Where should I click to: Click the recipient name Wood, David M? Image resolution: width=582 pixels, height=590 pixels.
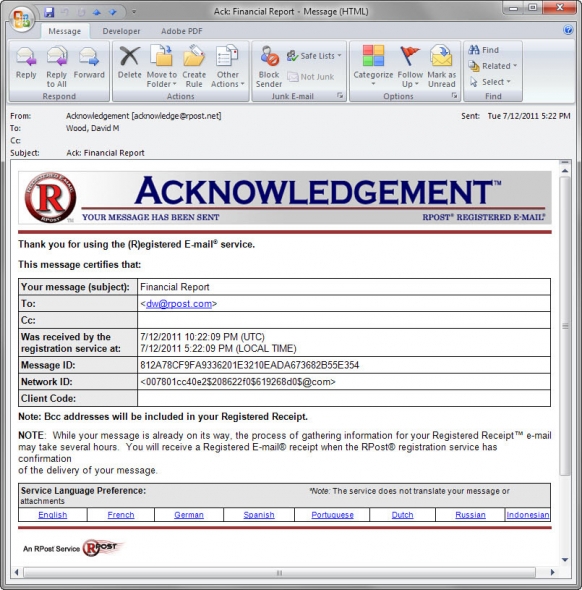(x=93, y=128)
